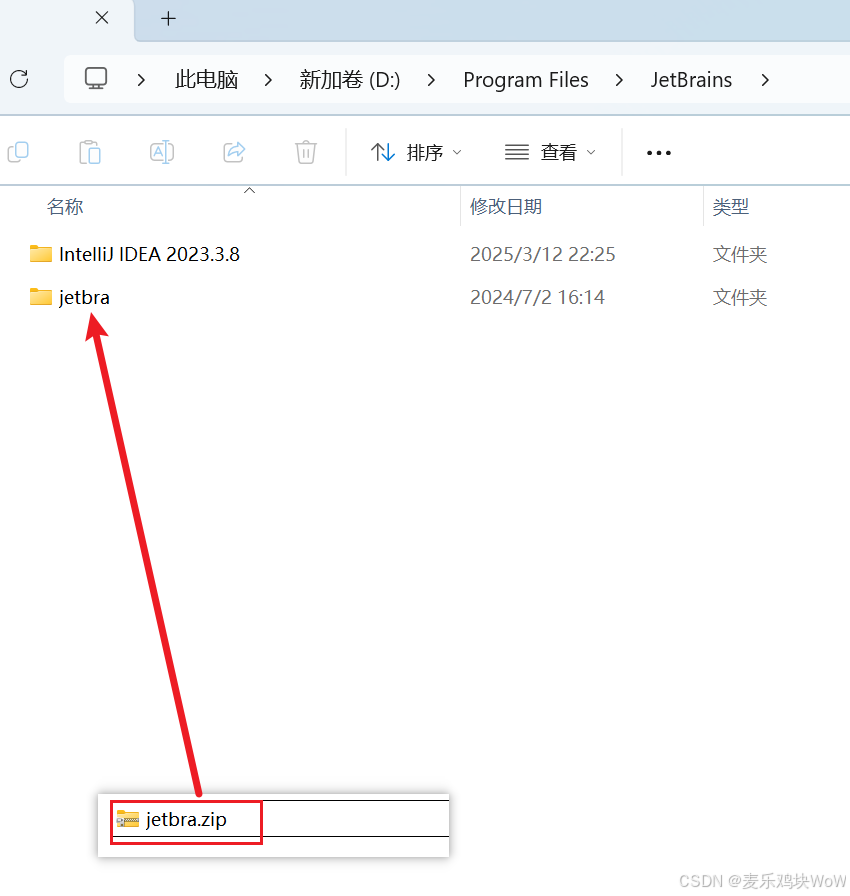Image resolution: width=850 pixels, height=896 pixels.
Task: Click the jetbra.zip archive icon
Action: [128, 819]
